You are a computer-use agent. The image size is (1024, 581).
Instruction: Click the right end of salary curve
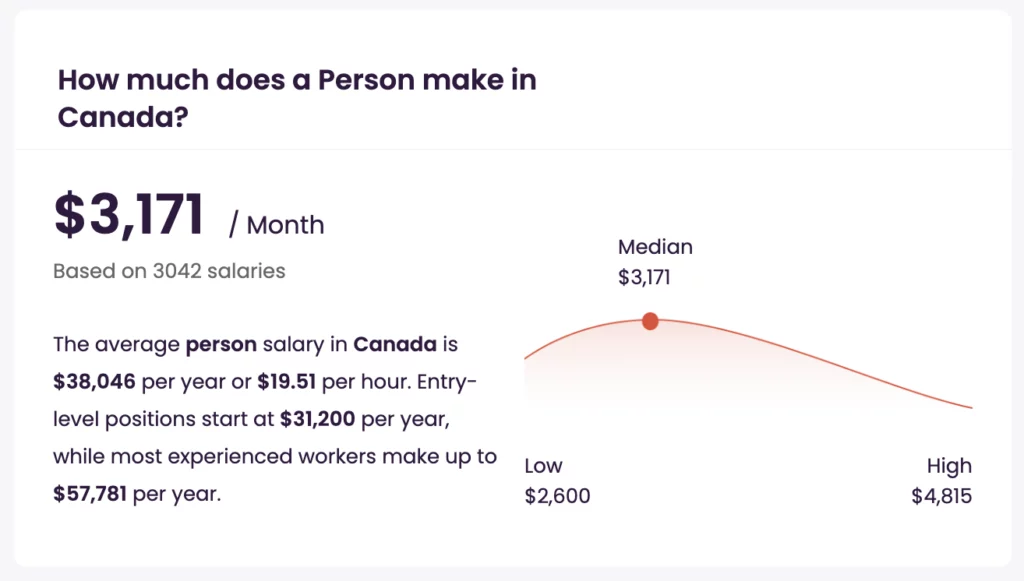[970, 407]
